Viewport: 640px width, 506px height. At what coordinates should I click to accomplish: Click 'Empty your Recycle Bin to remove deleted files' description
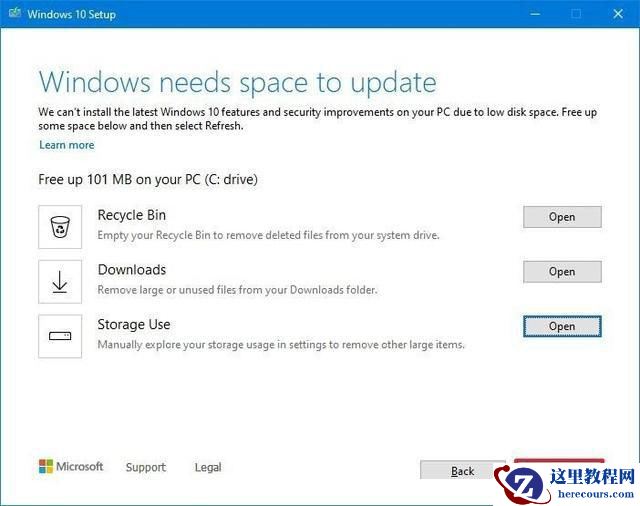click(x=269, y=235)
